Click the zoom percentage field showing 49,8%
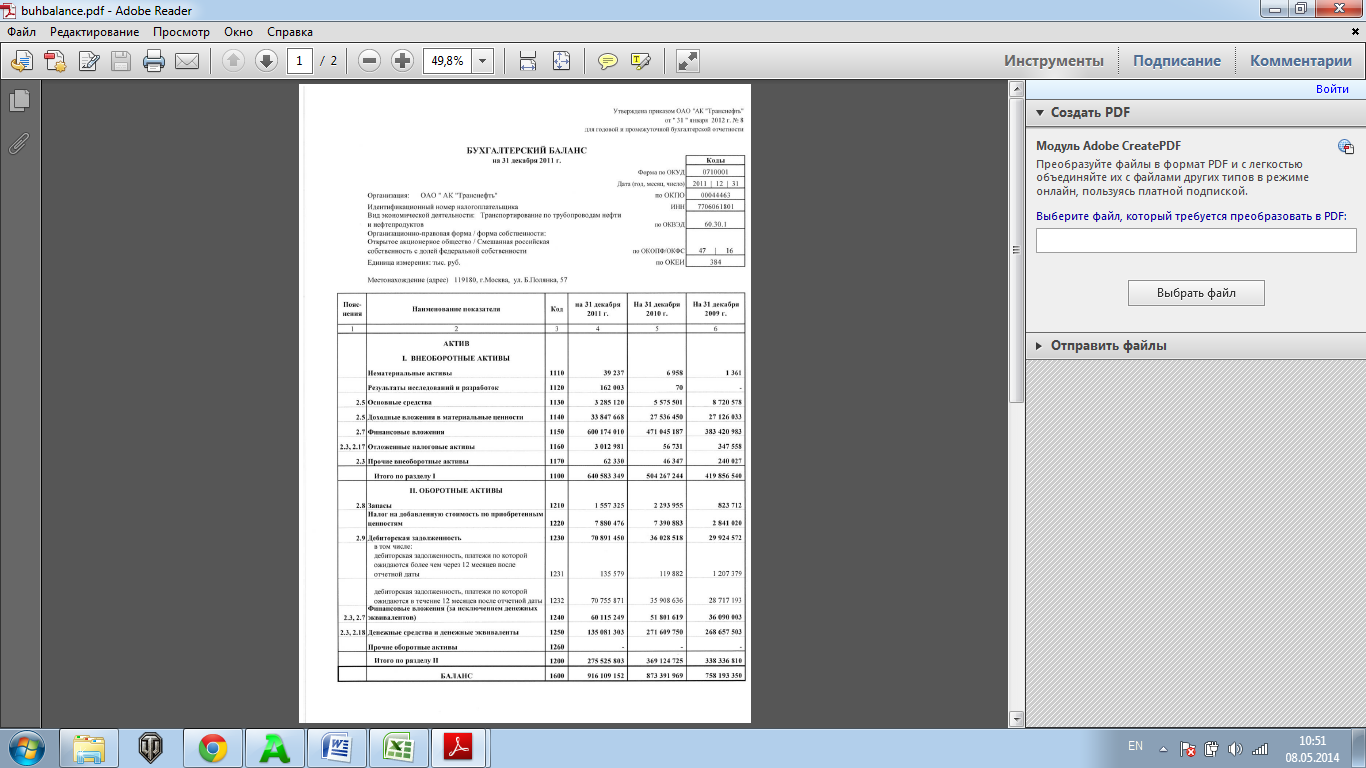This screenshot has width=1366, height=768. click(x=447, y=61)
